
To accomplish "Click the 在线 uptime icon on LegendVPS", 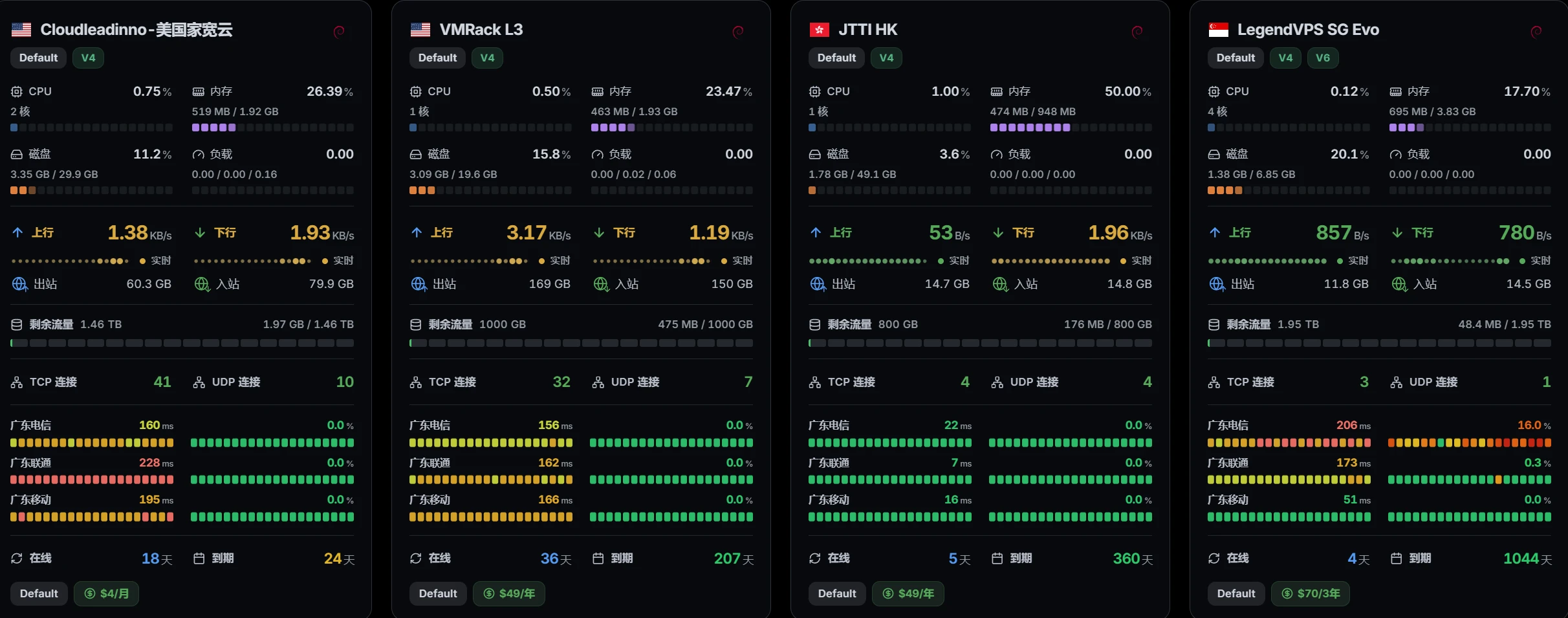I will coord(1214,558).
